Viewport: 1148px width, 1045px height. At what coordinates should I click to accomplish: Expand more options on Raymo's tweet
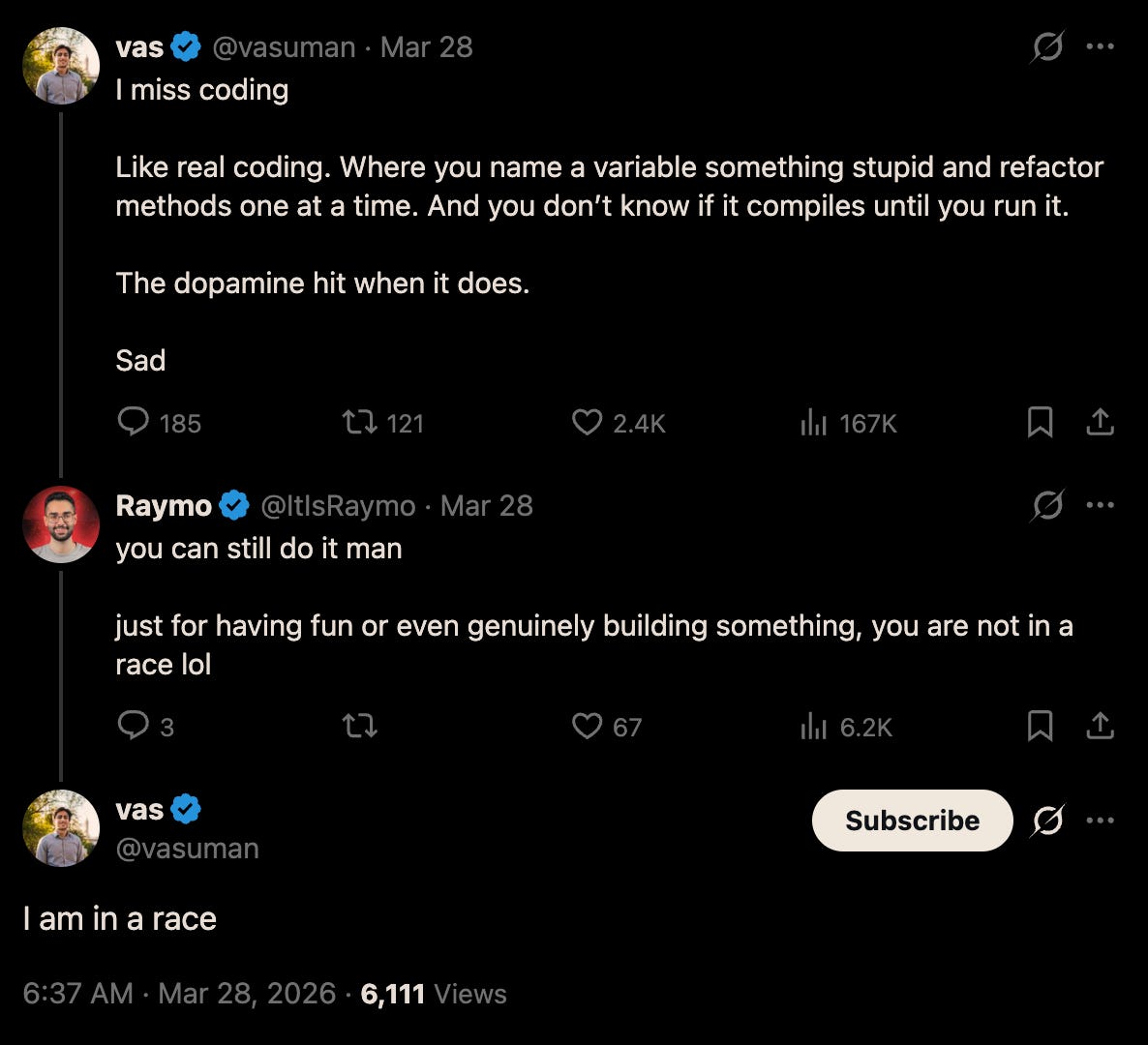1100,505
